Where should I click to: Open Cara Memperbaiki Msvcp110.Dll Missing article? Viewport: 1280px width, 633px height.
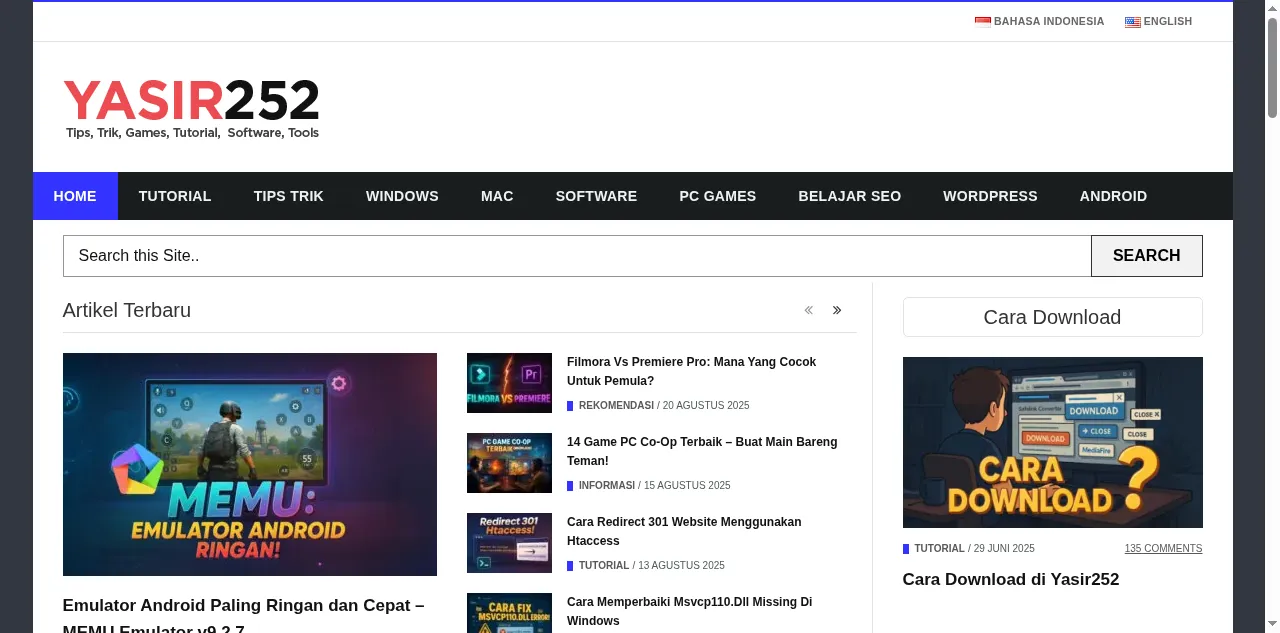pos(689,611)
